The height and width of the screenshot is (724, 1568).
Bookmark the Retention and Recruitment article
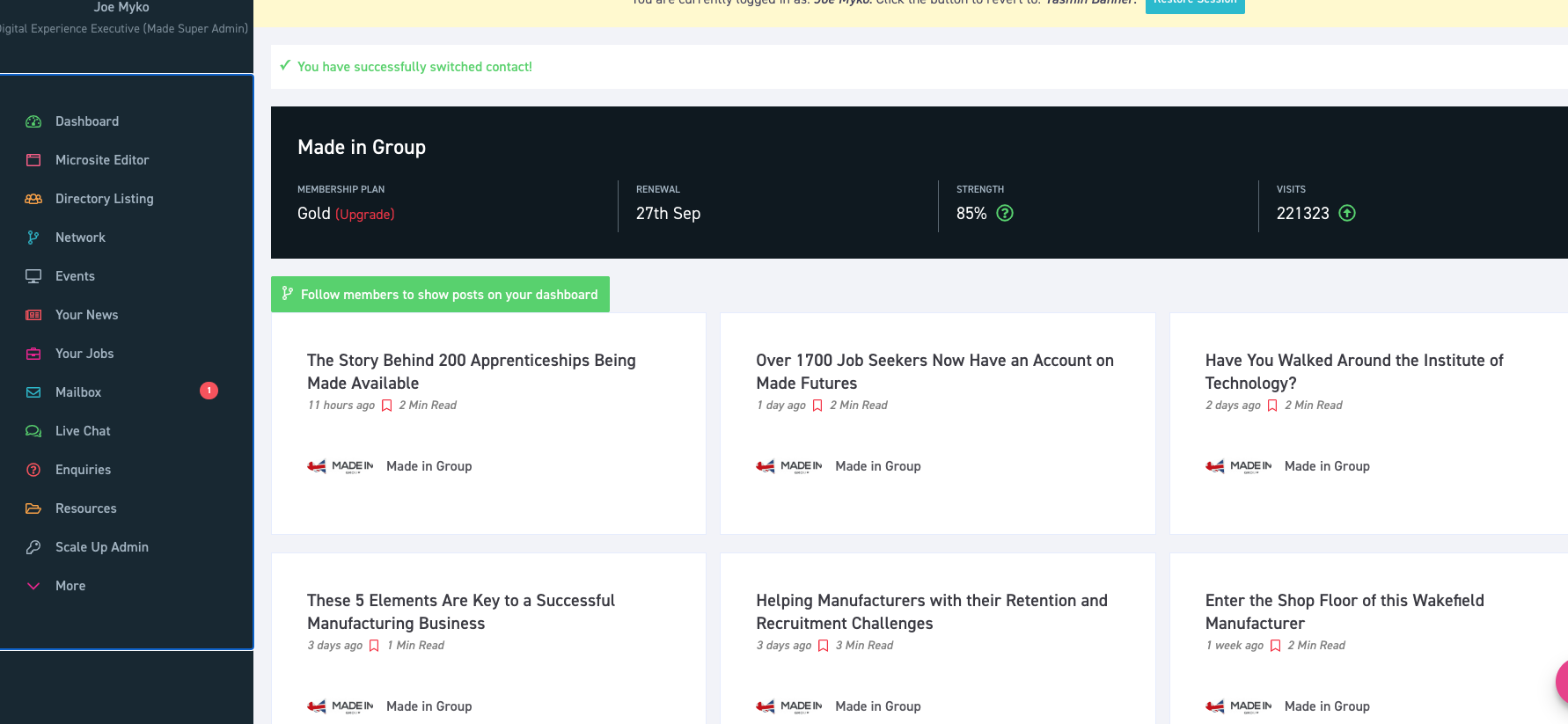point(824,646)
